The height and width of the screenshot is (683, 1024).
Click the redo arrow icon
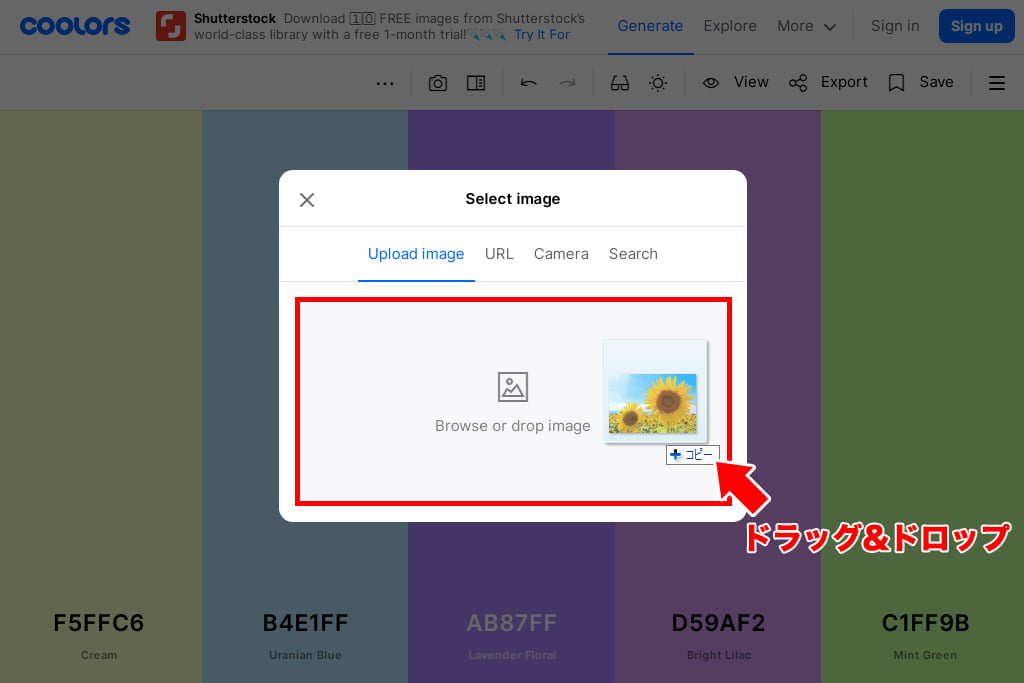pyautogui.click(x=567, y=83)
